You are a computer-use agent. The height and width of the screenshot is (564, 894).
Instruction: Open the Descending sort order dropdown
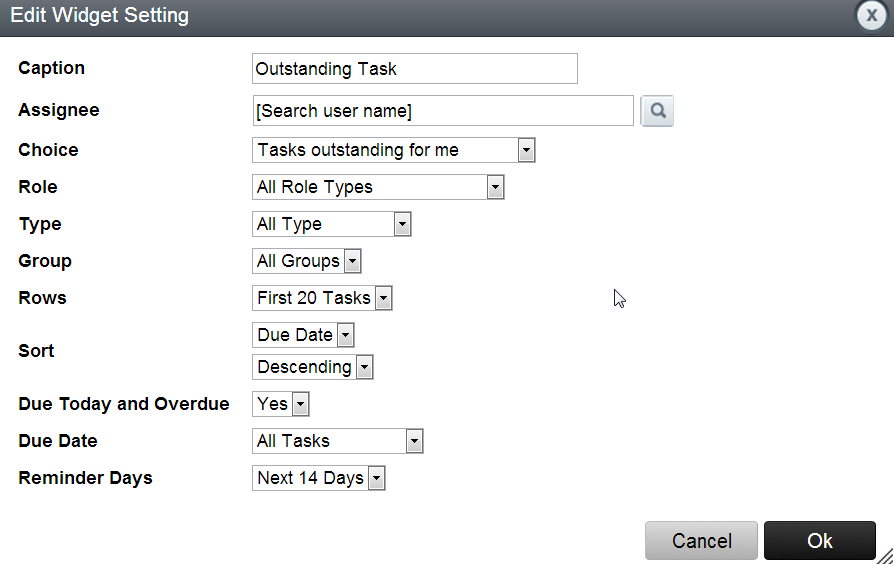313,367
